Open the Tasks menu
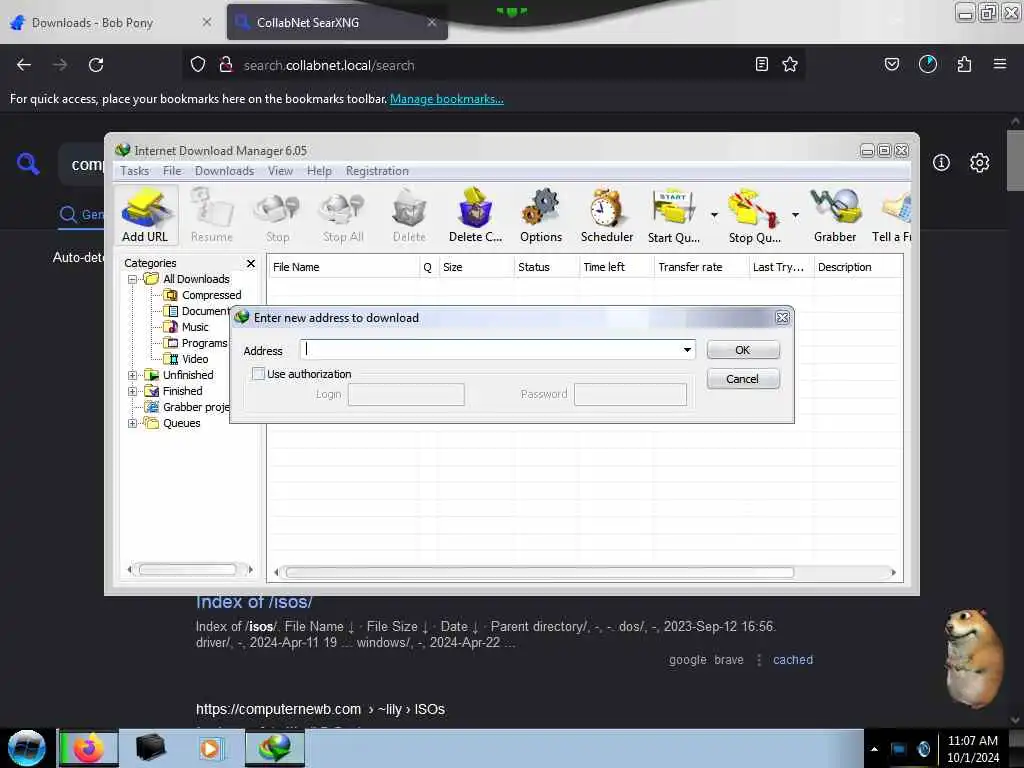Image resolution: width=1024 pixels, height=768 pixels. tap(135, 170)
